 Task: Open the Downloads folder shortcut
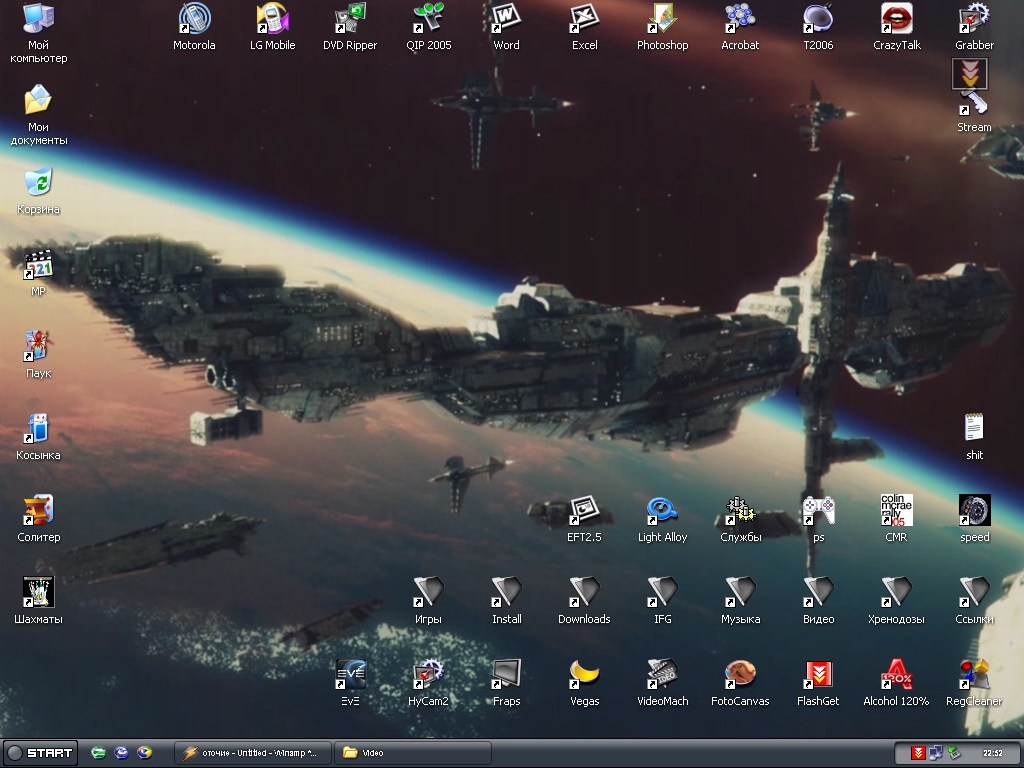[x=584, y=592]
